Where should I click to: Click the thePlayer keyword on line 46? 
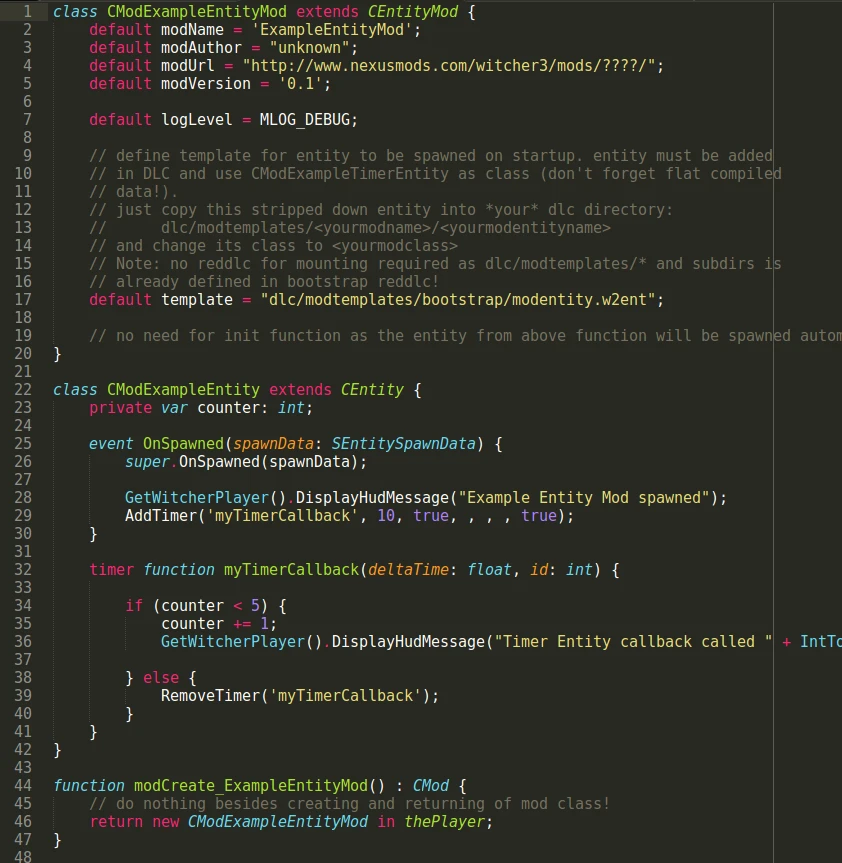pyautogui.click(x=444, y=821)
